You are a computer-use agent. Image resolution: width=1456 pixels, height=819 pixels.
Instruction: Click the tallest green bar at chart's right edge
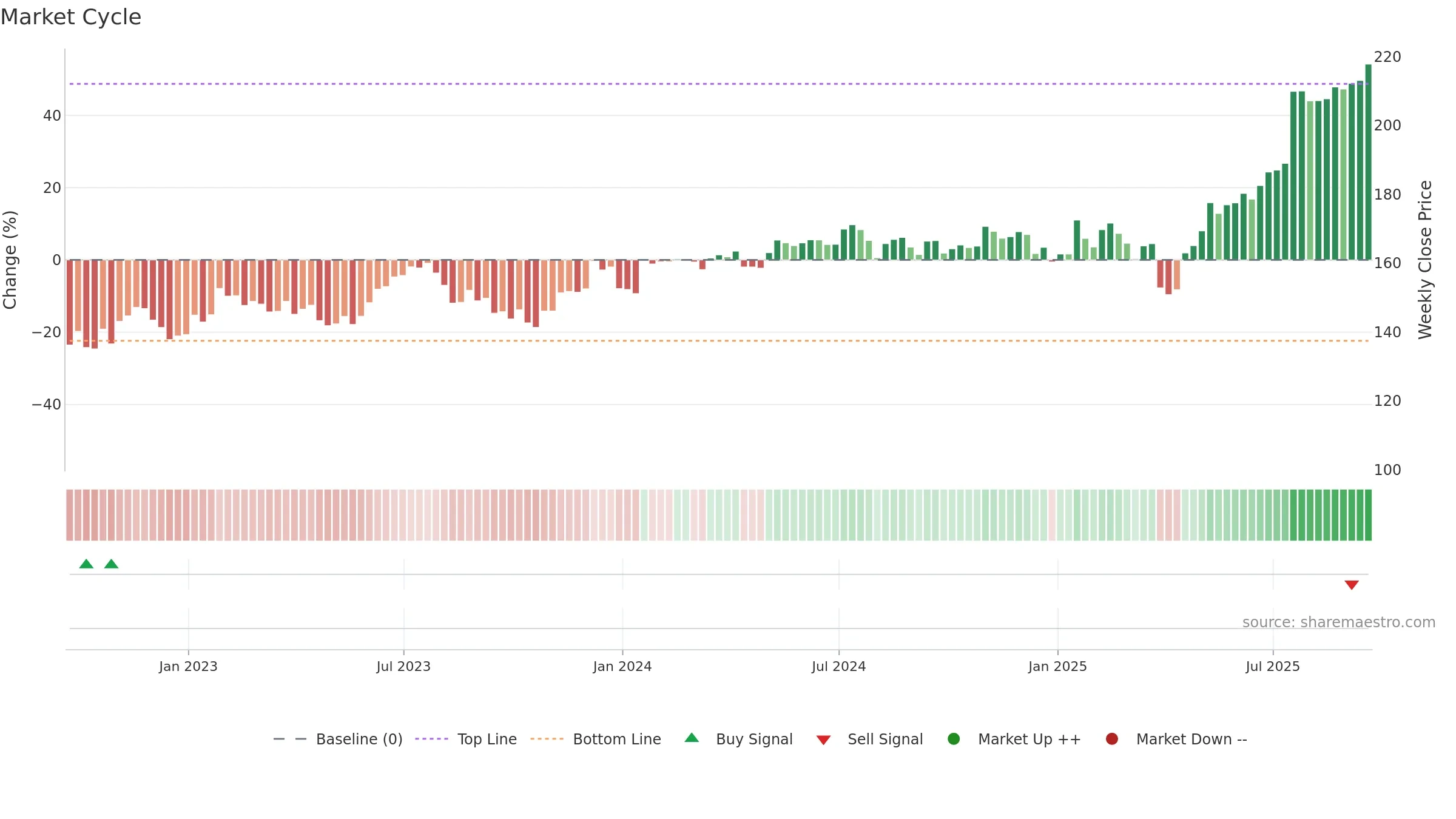[x=1368, y=162]
